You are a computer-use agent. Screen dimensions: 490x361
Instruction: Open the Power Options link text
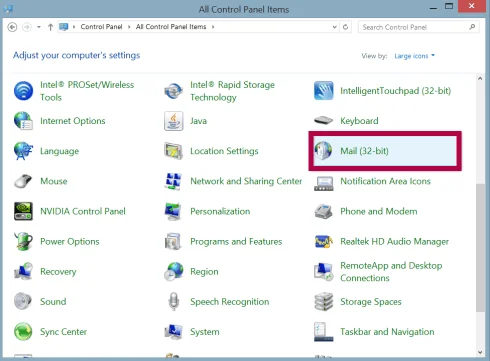click(x=70, y=241)
